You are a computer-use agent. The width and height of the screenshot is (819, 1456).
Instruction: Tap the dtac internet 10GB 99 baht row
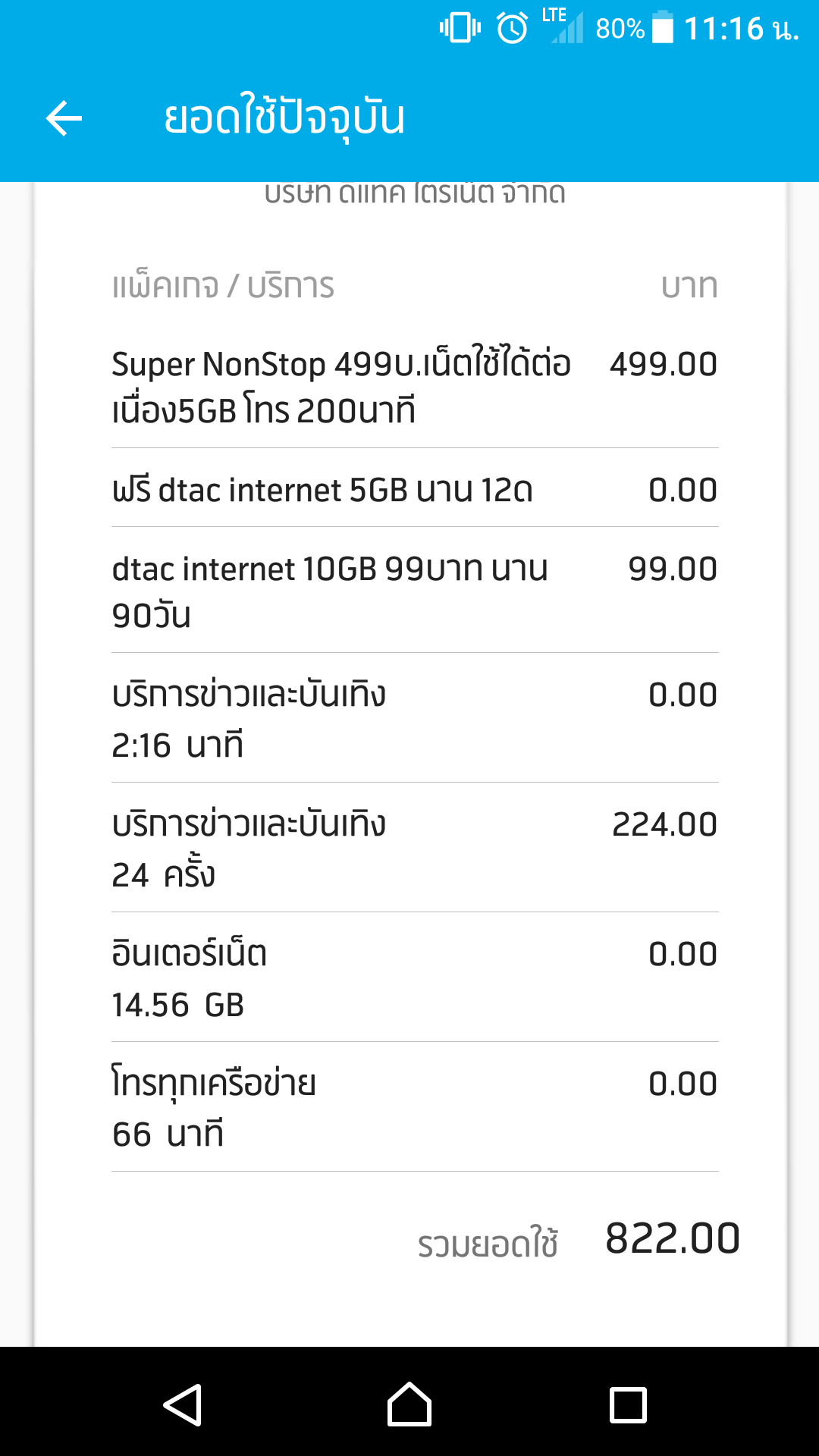pyautogui.click(x=414, y=591)
